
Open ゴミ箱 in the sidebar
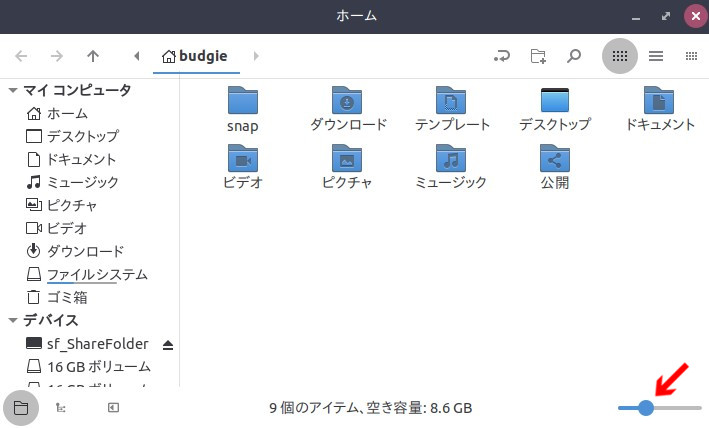tap(57, 297)
